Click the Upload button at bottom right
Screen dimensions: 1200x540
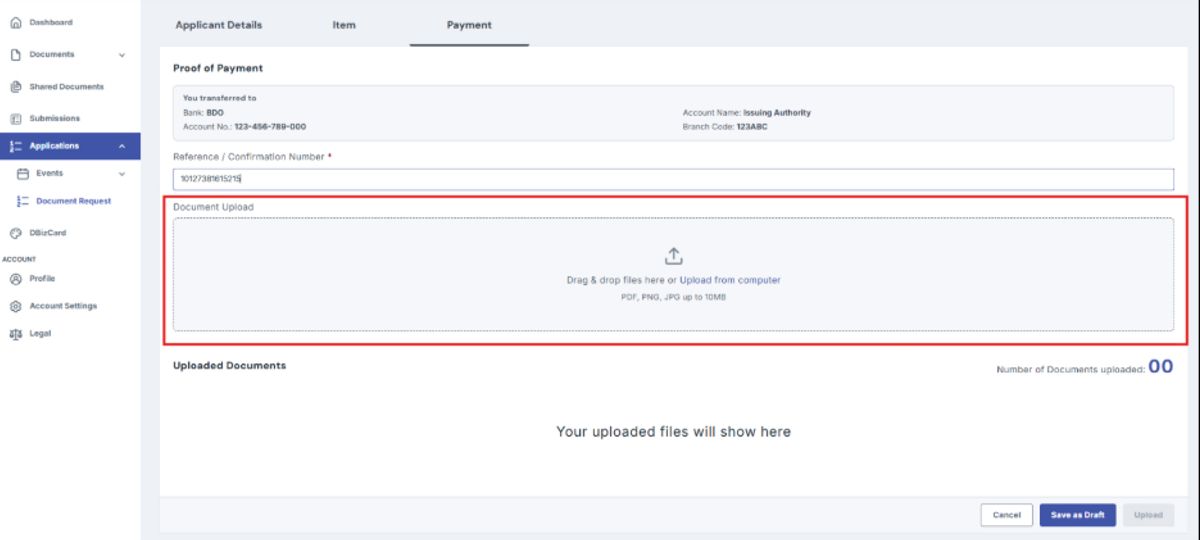tap(1148, 515)
